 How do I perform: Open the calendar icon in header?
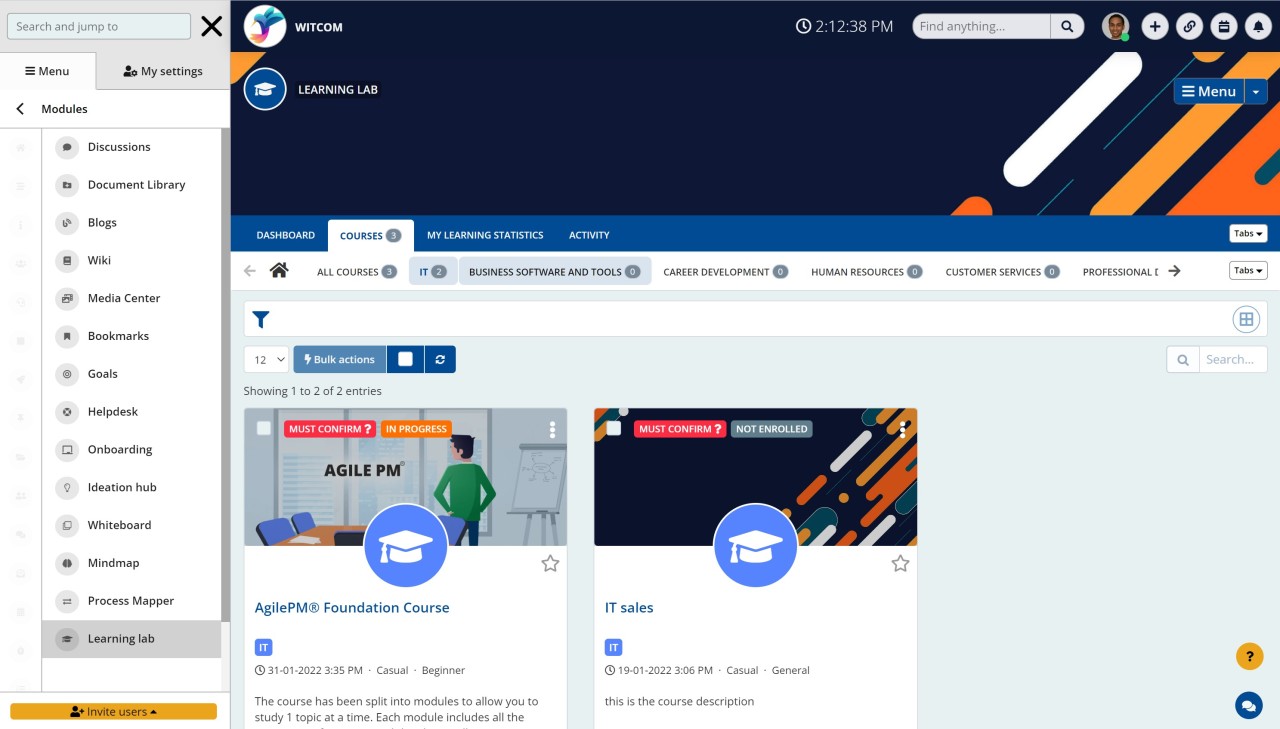(1222, 27)
